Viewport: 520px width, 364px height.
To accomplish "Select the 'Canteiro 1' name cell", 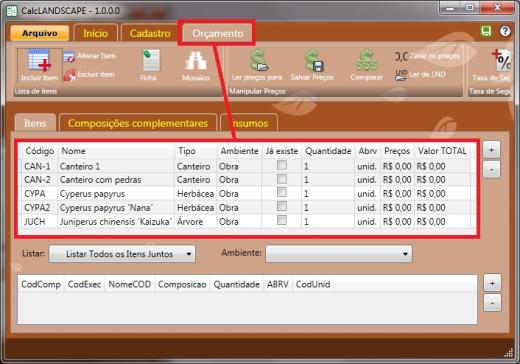I will click(116, 166).
